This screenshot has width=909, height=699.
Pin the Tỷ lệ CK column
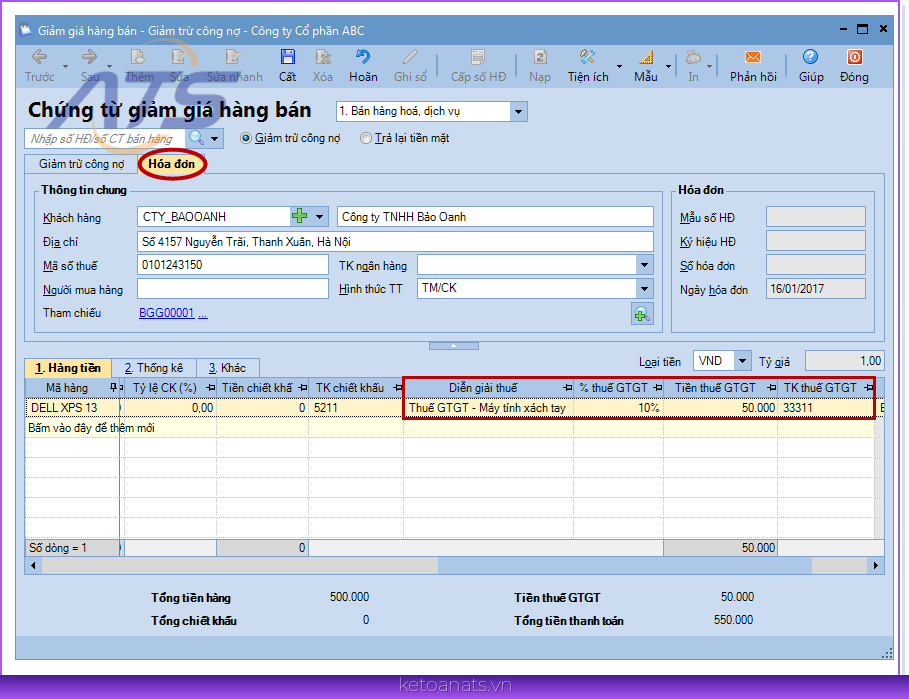pyautogui.click(x=210, y=387)
